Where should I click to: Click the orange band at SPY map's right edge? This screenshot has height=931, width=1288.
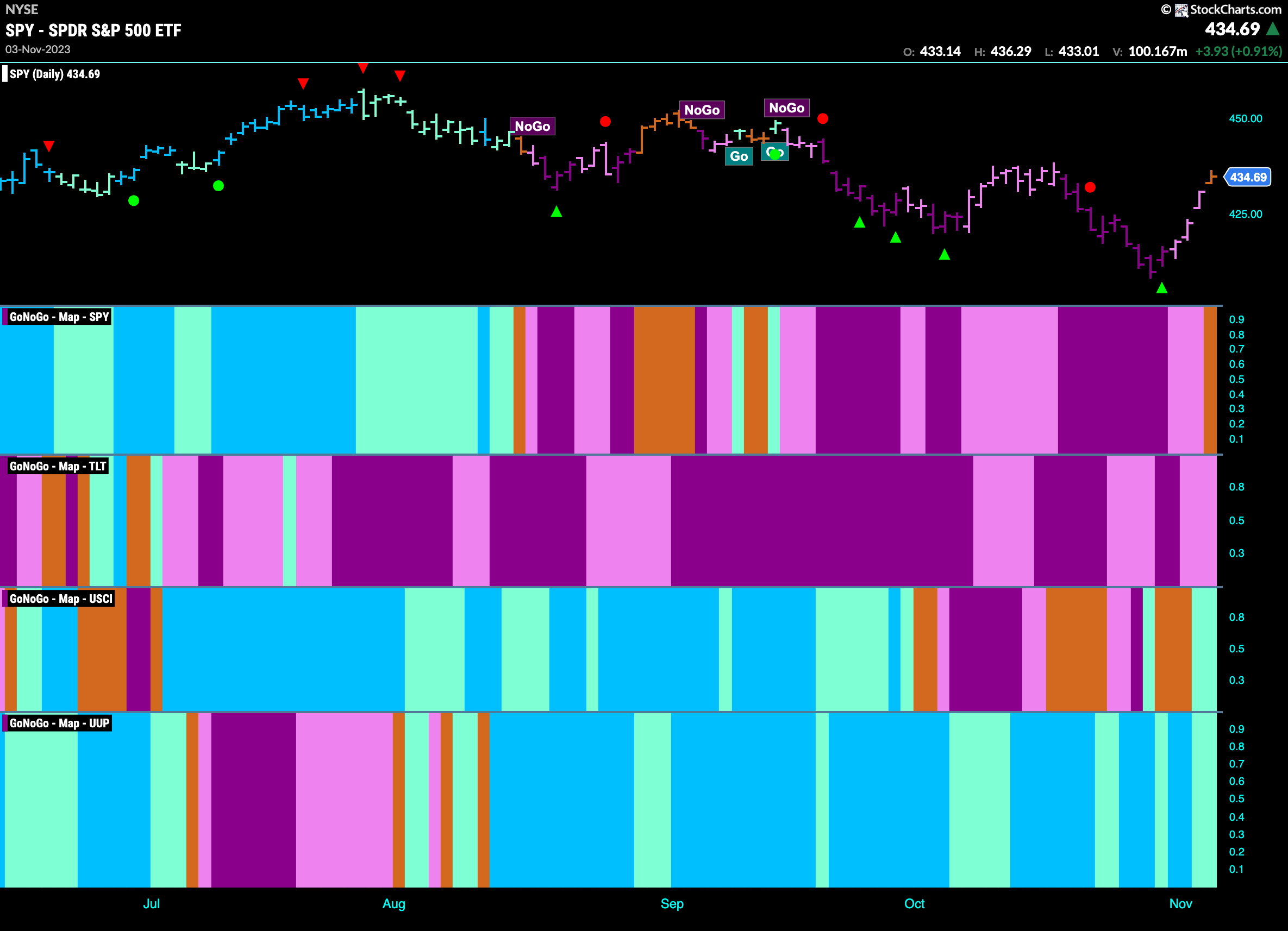1210,380
